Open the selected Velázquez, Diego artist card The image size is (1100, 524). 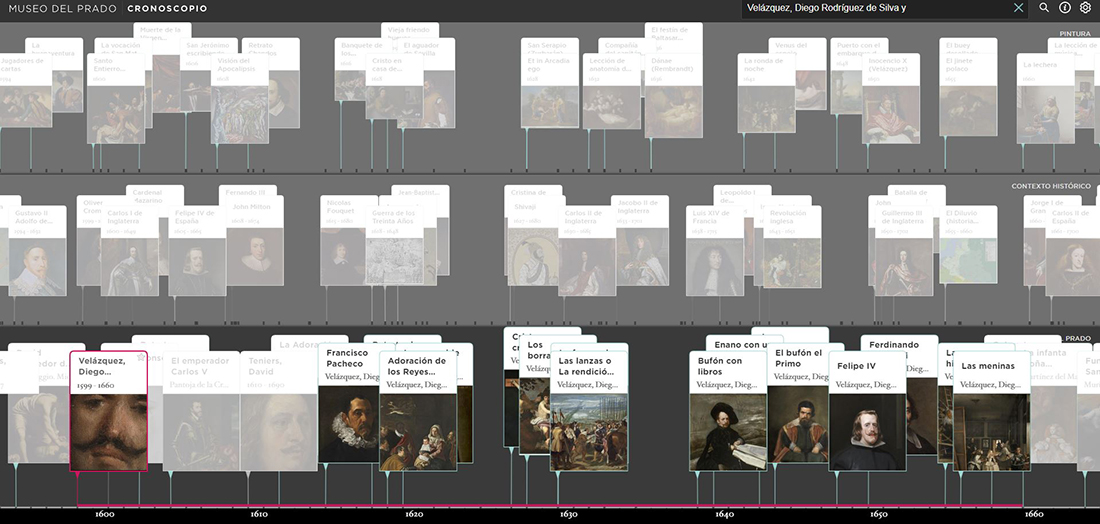pos(109,411)
